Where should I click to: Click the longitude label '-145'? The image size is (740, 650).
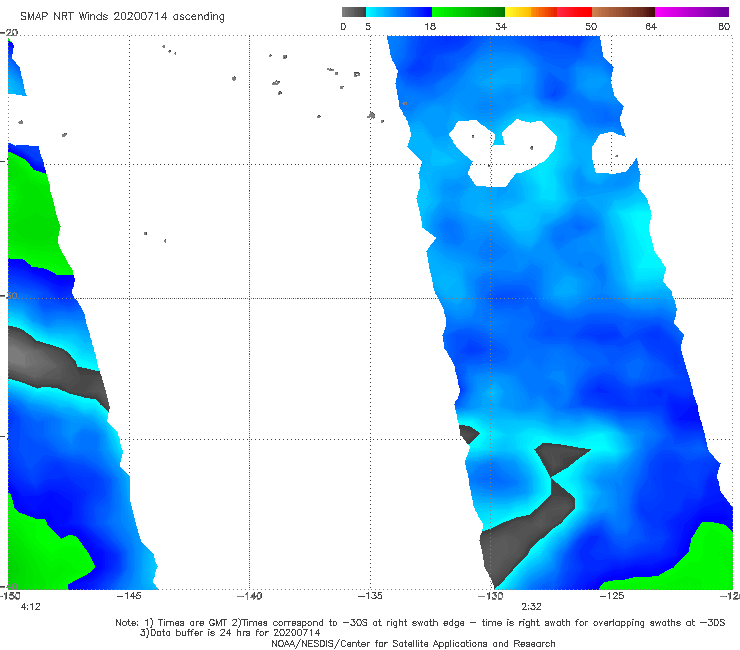pos(129,596)
